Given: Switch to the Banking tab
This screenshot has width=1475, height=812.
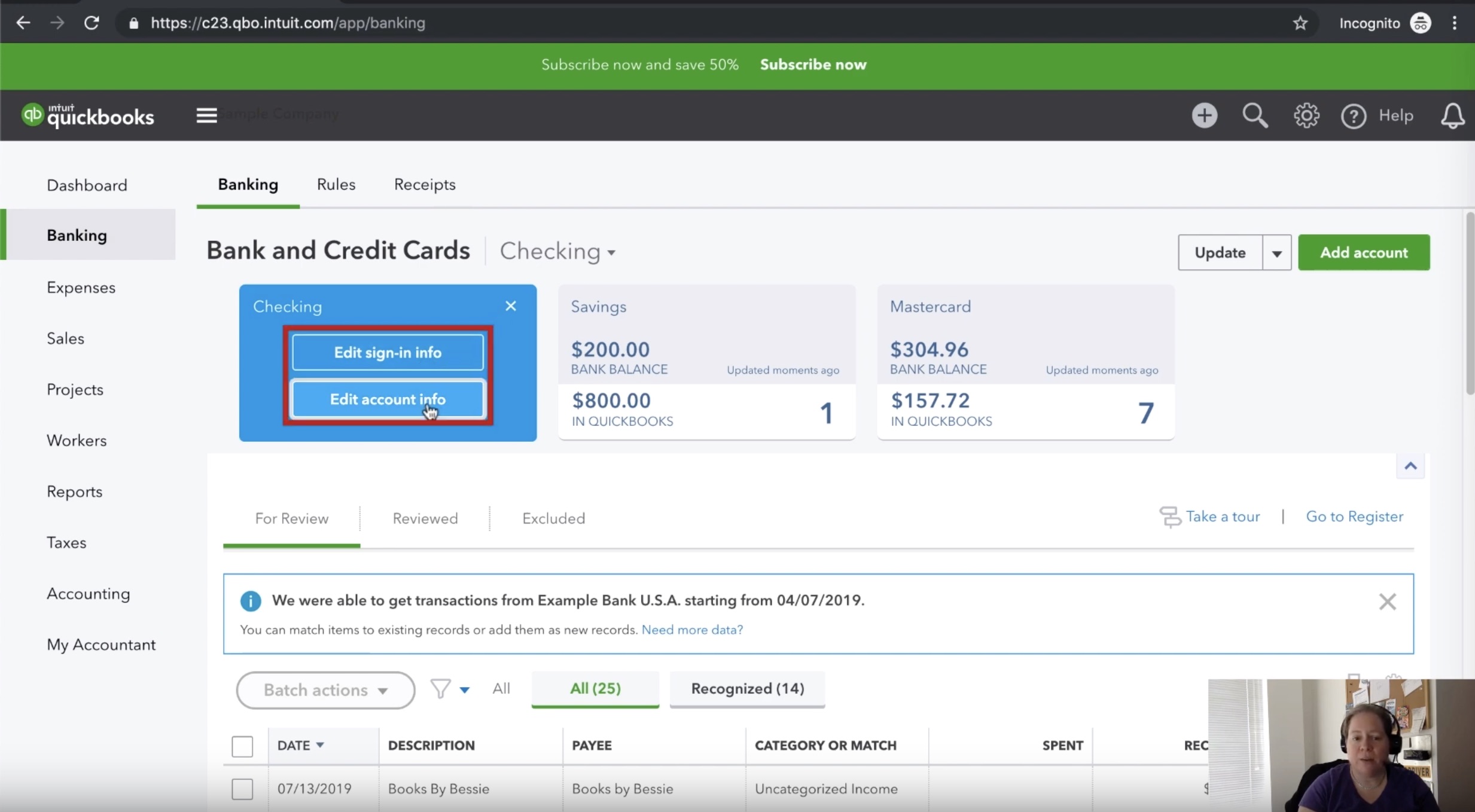Looking at the screenshot, I should [x=248, y=185].
